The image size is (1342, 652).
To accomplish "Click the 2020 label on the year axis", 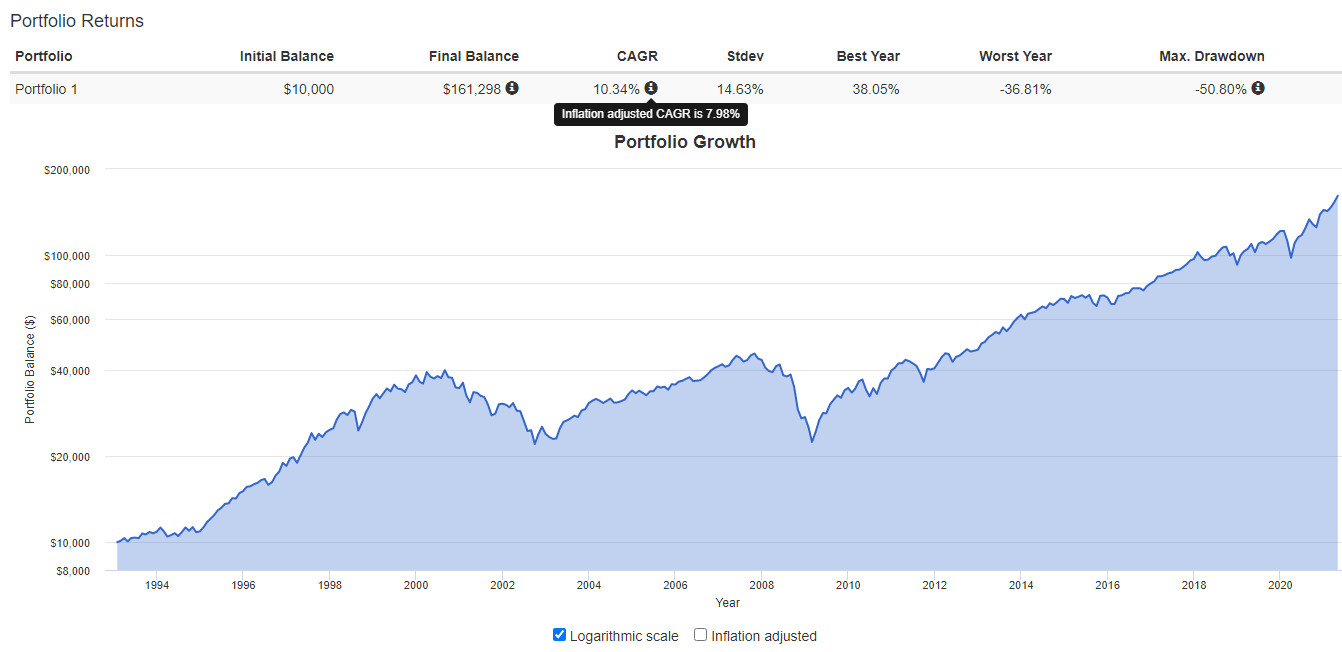I will pos(1280,585).
